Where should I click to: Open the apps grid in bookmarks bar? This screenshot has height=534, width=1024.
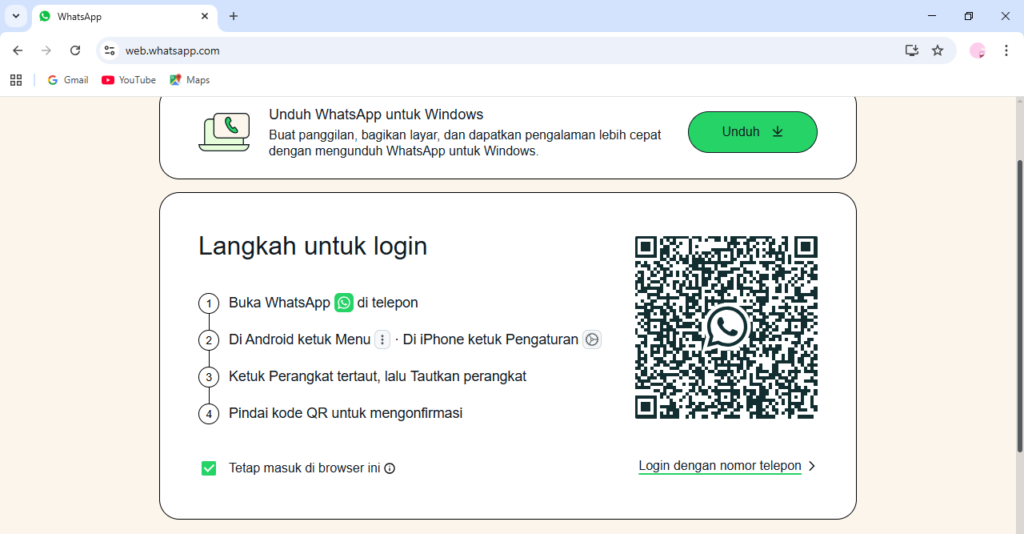point(16,80)
